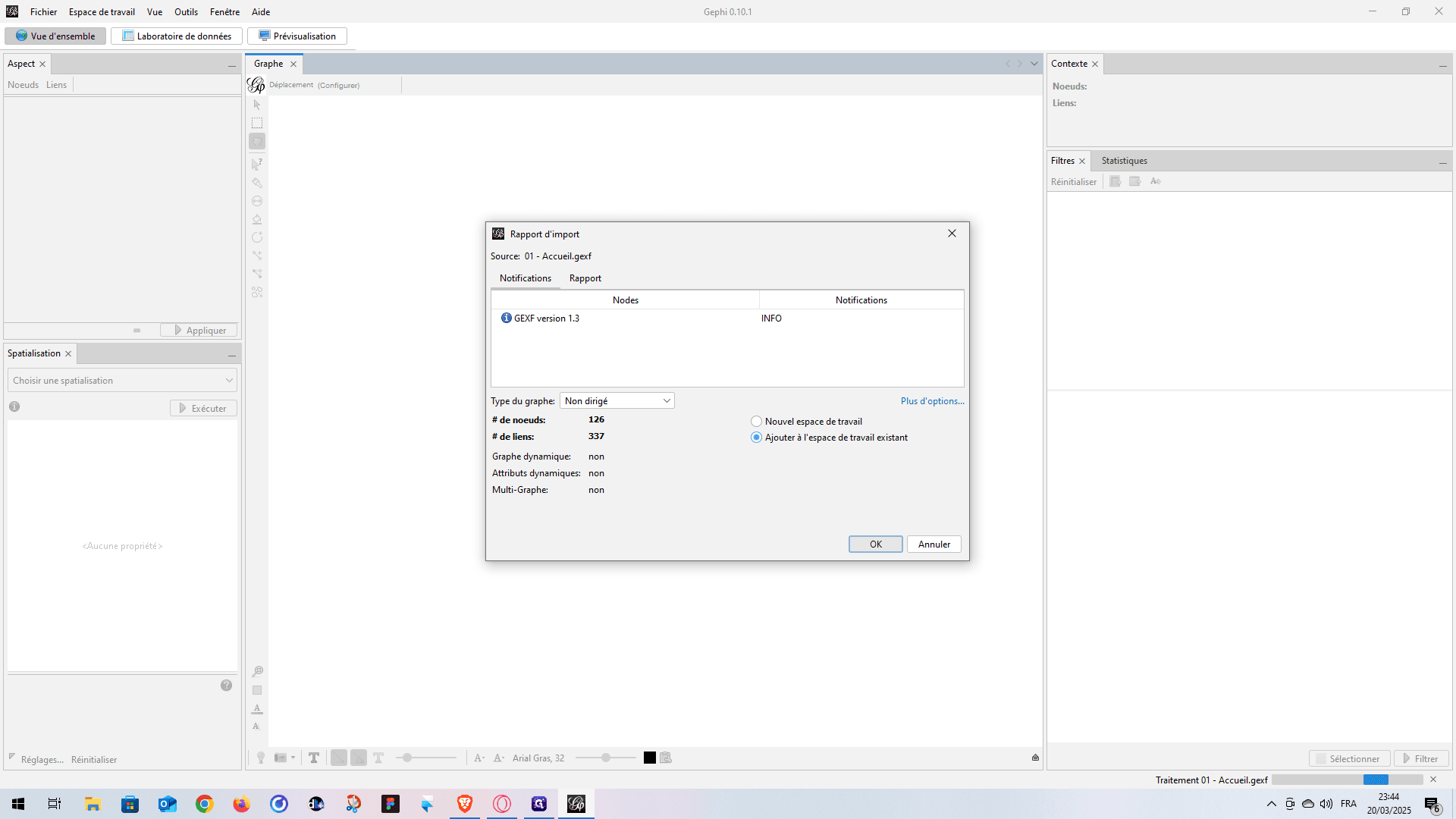Screen dimensions: 1456x819
Task: Select Nouvel espace de travail radio
Action: coord(806,422)
